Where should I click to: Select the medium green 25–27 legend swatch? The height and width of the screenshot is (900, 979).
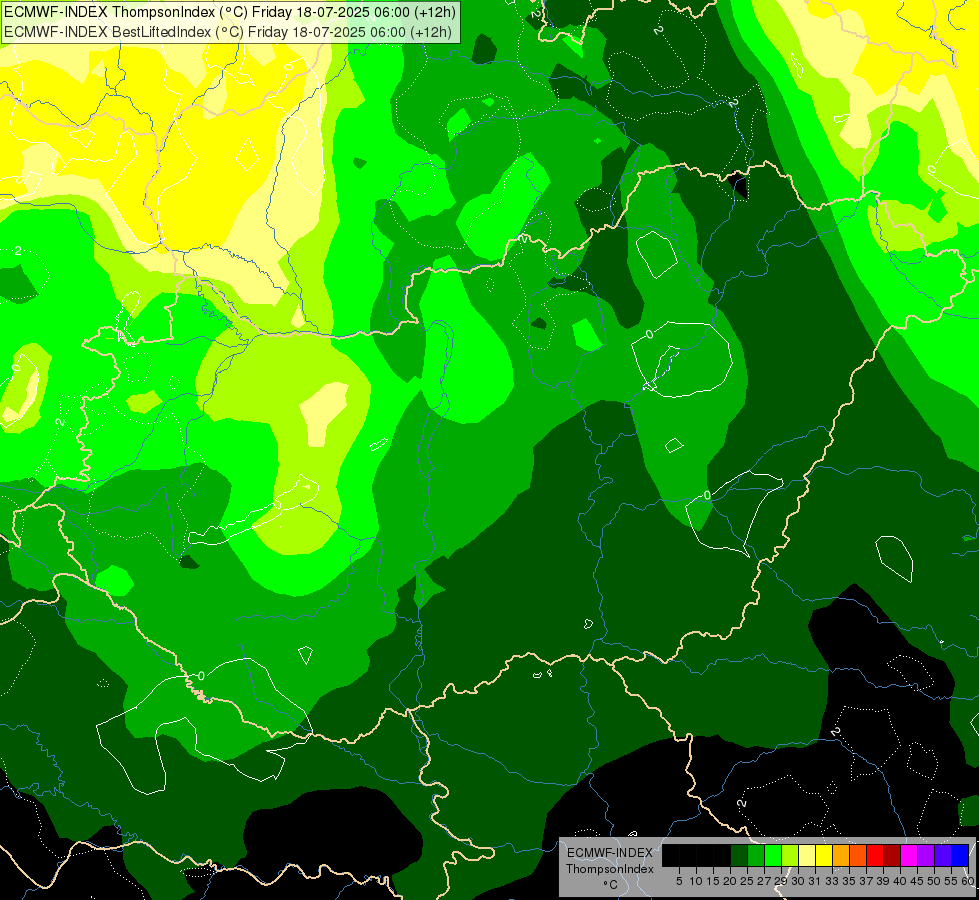tap(755, 855)
